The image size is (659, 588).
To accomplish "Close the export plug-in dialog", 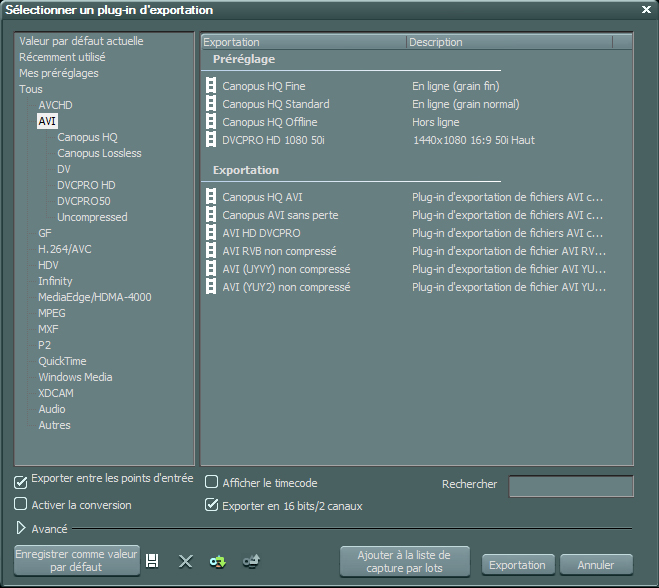I will [x=646, y=9].
